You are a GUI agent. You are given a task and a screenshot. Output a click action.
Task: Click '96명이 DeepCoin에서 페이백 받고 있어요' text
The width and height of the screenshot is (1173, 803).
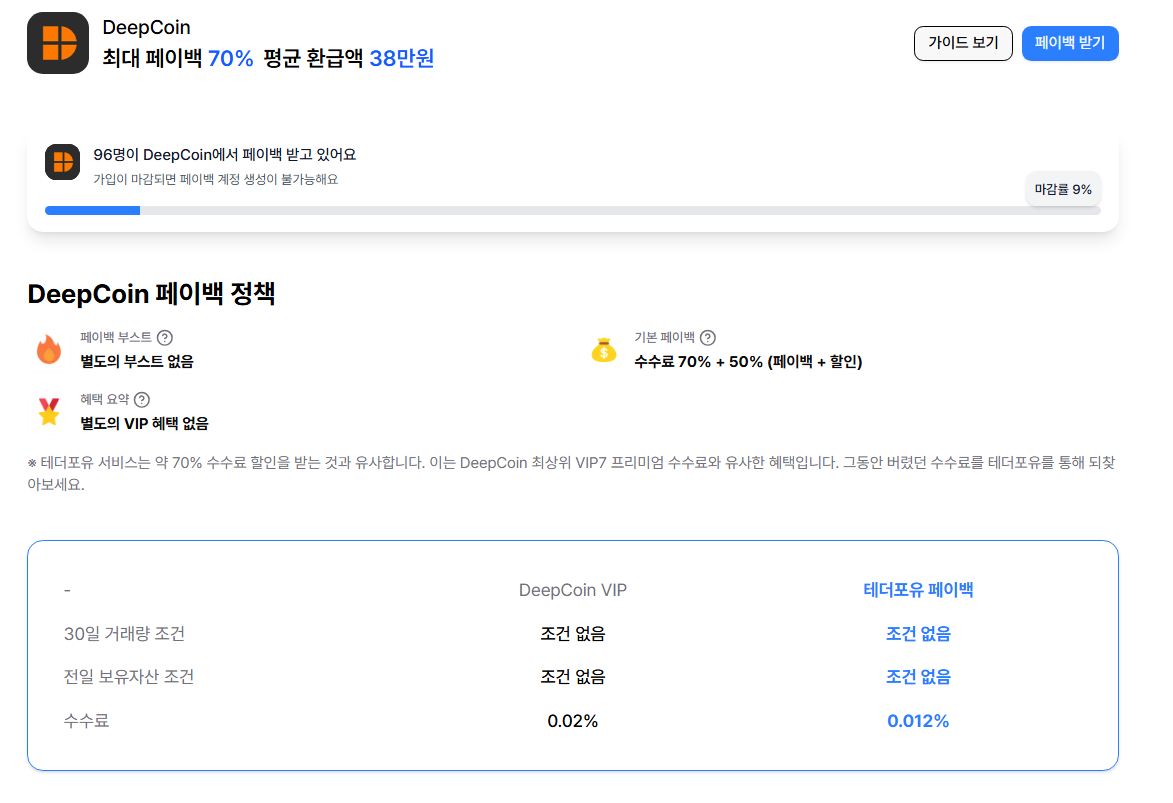click(224, 155)
